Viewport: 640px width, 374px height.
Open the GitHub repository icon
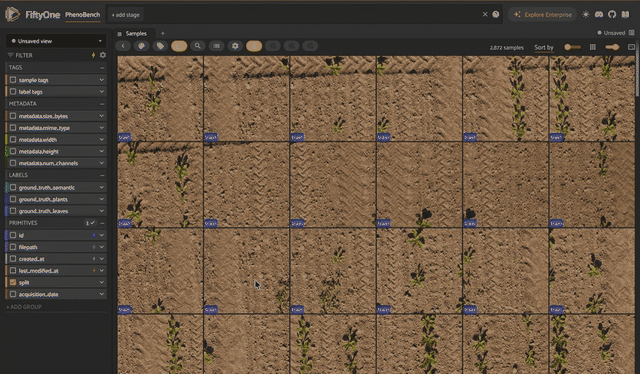coord(612,14)
